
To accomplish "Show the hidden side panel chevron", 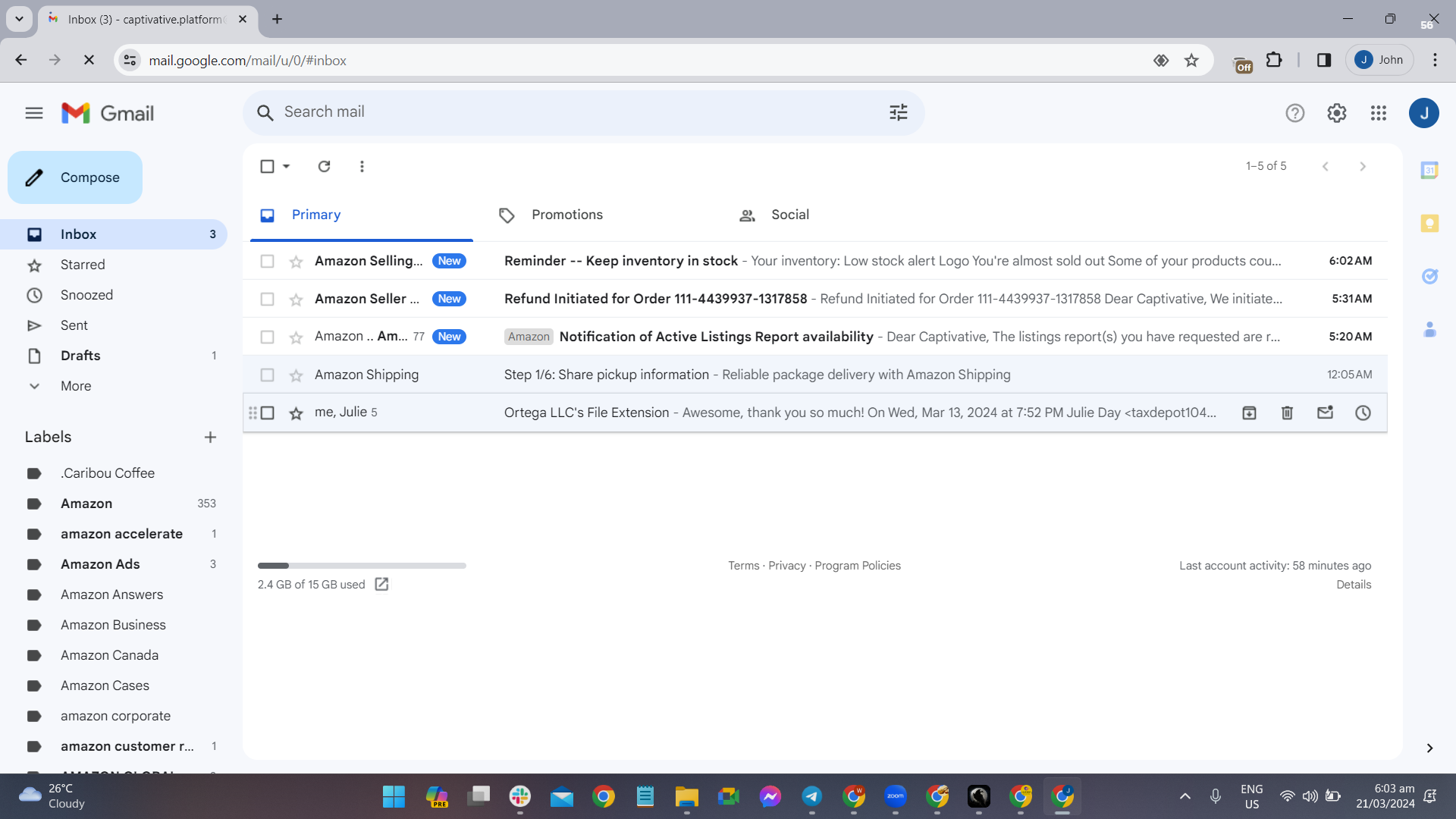I will [1429, 748].
